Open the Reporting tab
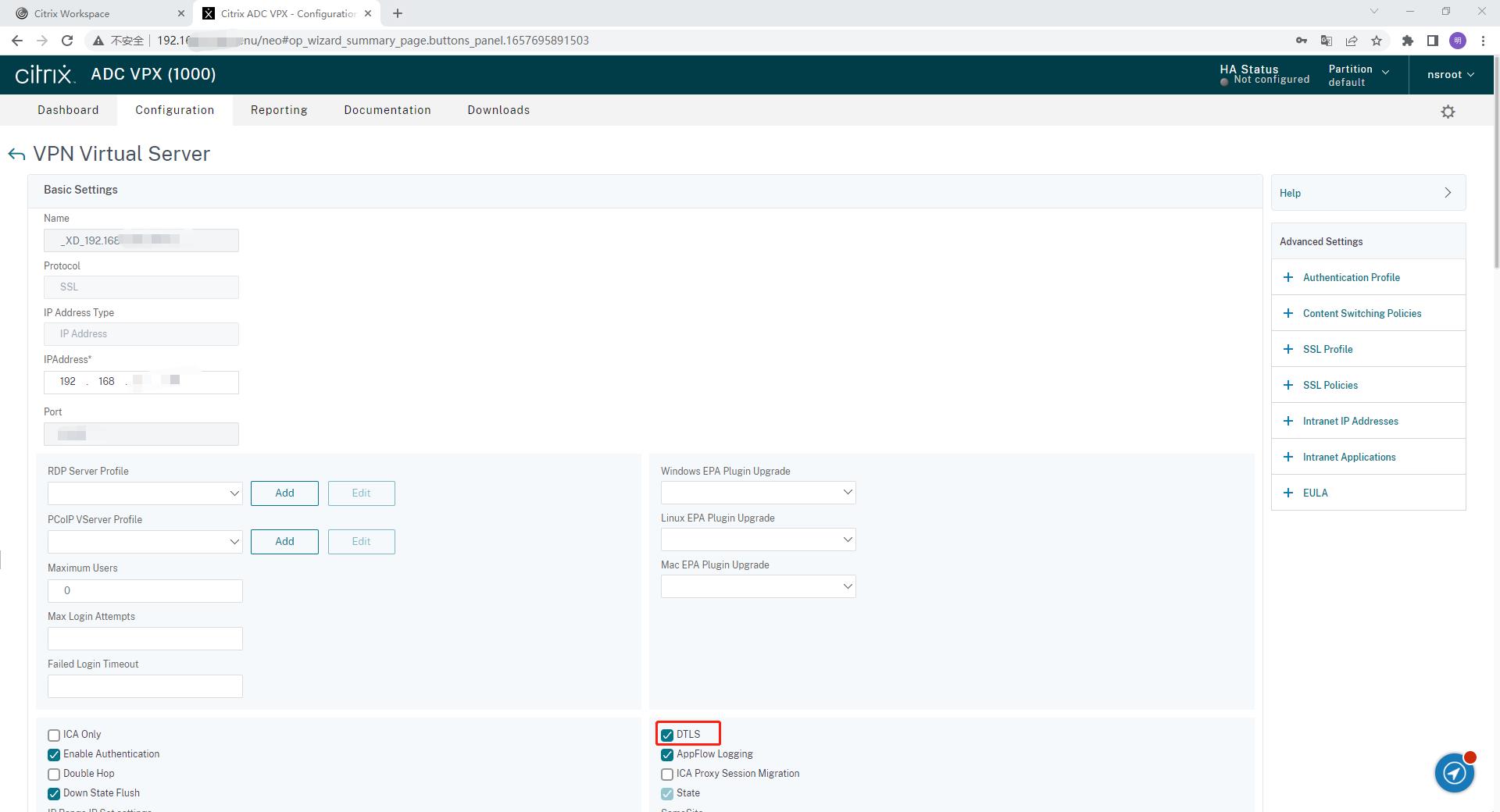This screenshot has height=812, width=1500. coord(279,110)
